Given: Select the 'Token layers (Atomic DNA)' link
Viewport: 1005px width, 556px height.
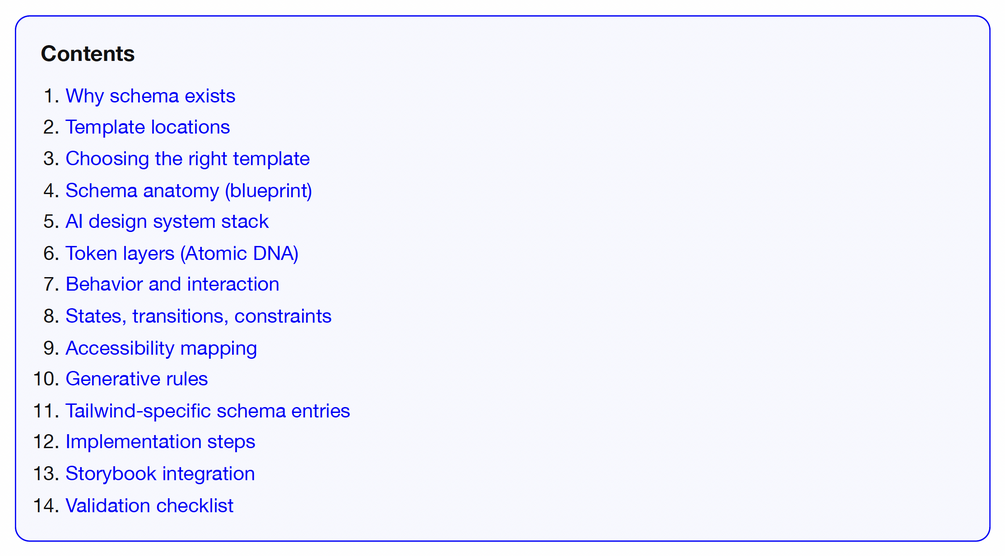Looking at the screenshot, I should click(182, 253).
